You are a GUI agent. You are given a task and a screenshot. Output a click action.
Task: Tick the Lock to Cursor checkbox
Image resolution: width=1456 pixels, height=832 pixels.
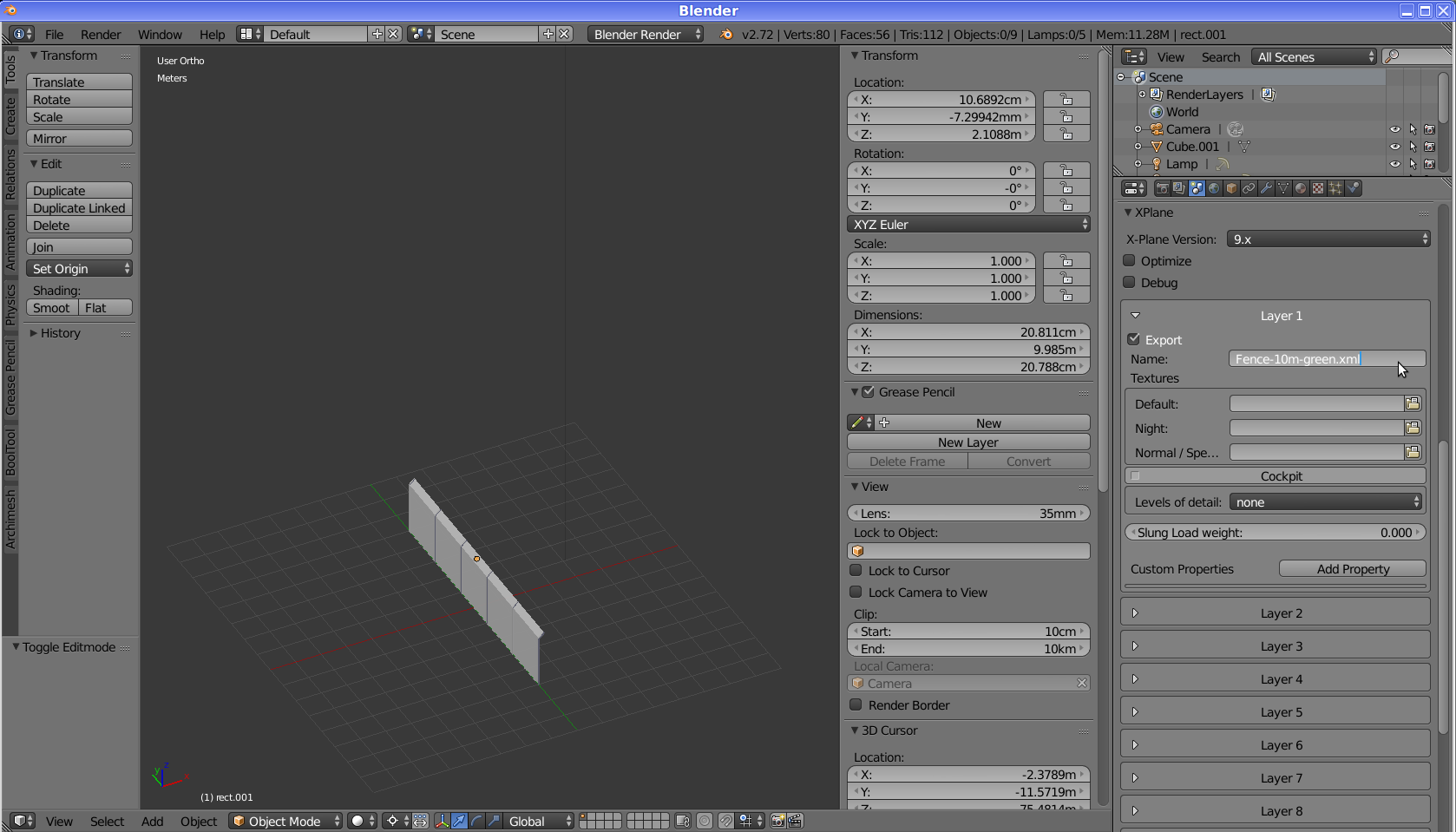point(856,570)
